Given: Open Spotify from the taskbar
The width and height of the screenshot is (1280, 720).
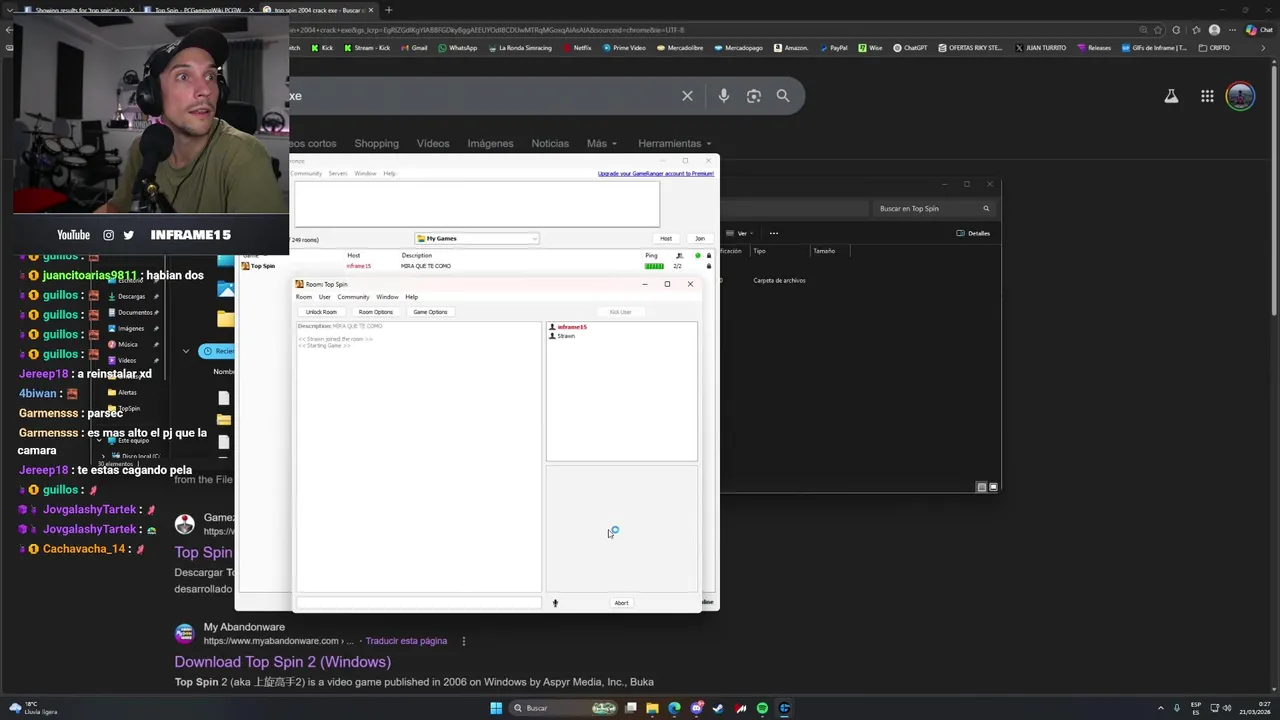Looking at the screenshot, I should tap(762, 708).
